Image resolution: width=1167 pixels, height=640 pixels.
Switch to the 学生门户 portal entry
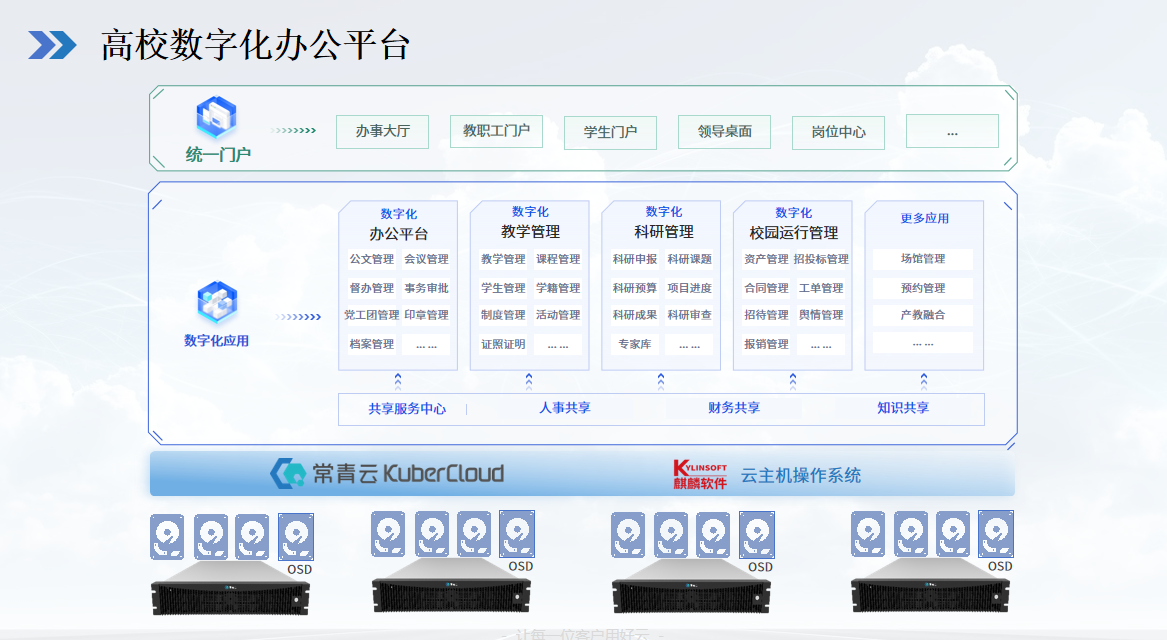[x=610, y=132]
